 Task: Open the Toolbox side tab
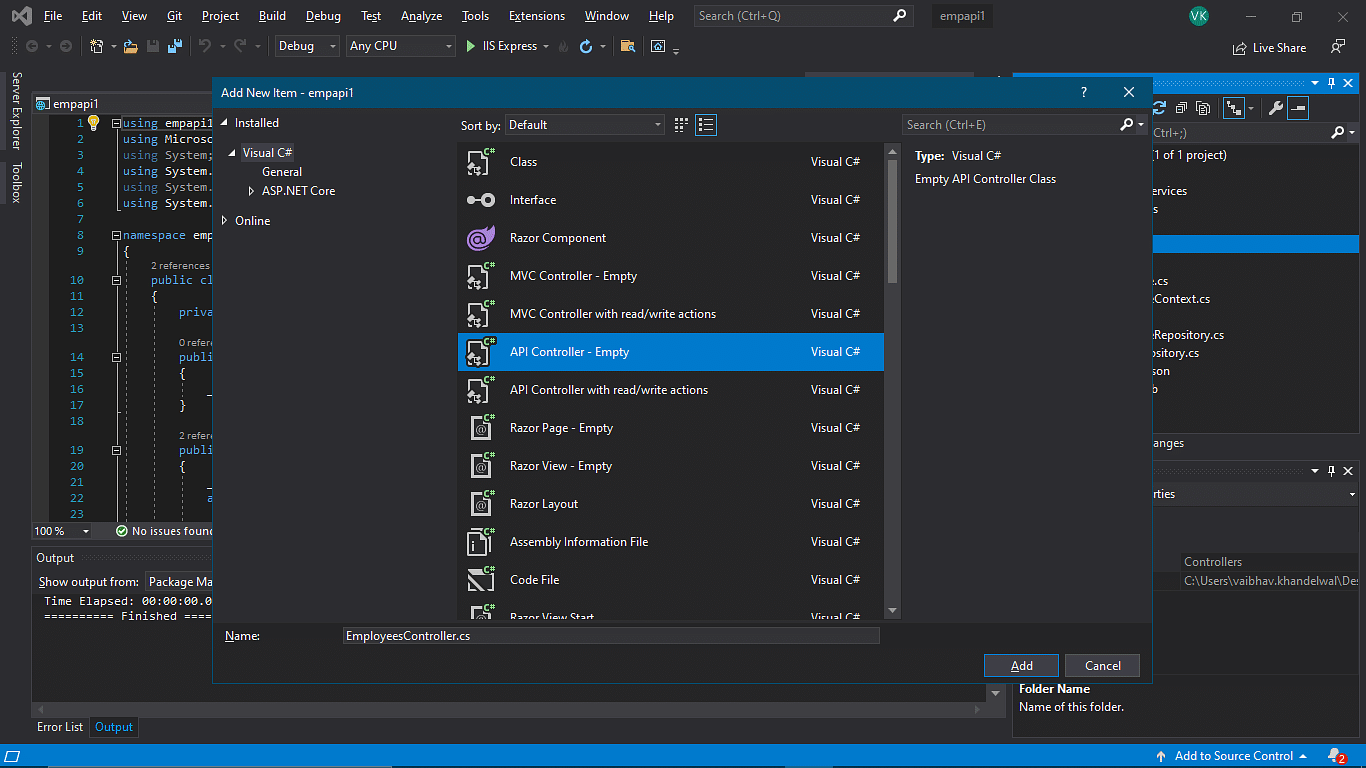[16, 183]
